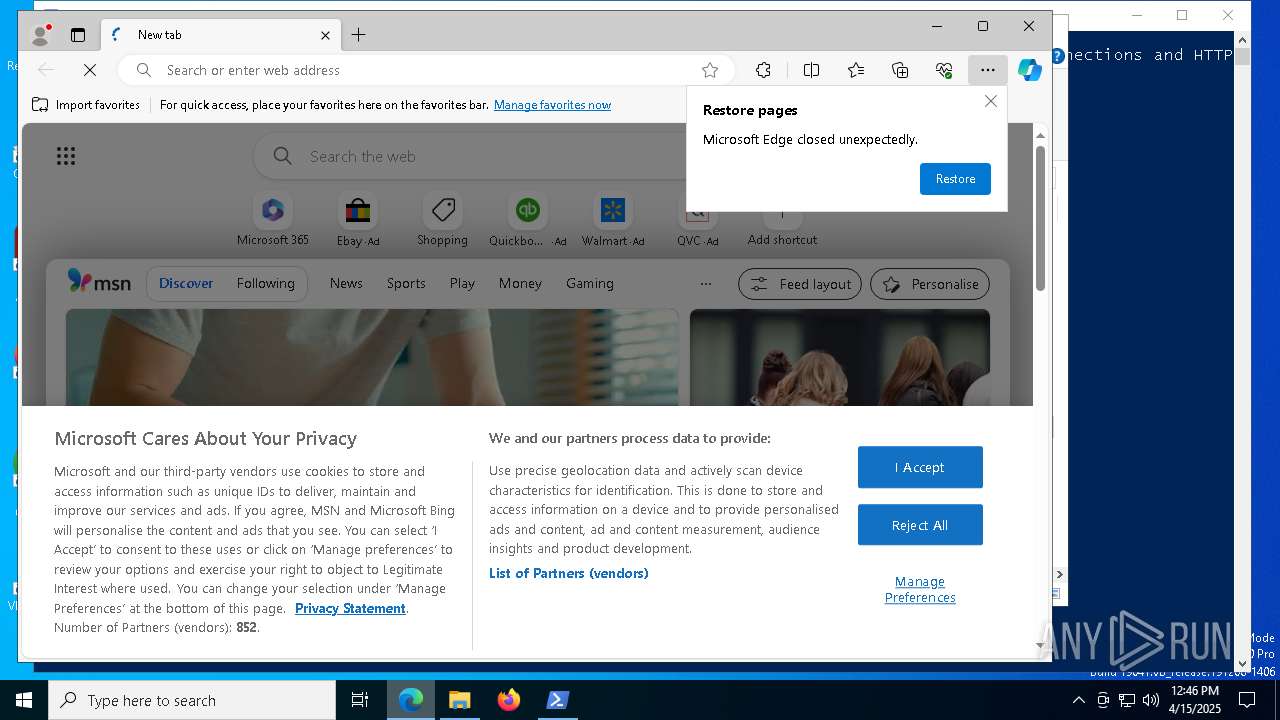Open the Copilot sidebar icon
Image resolution: width=1280 pixels, height=720 pixels.
[x=1030, y=70]
